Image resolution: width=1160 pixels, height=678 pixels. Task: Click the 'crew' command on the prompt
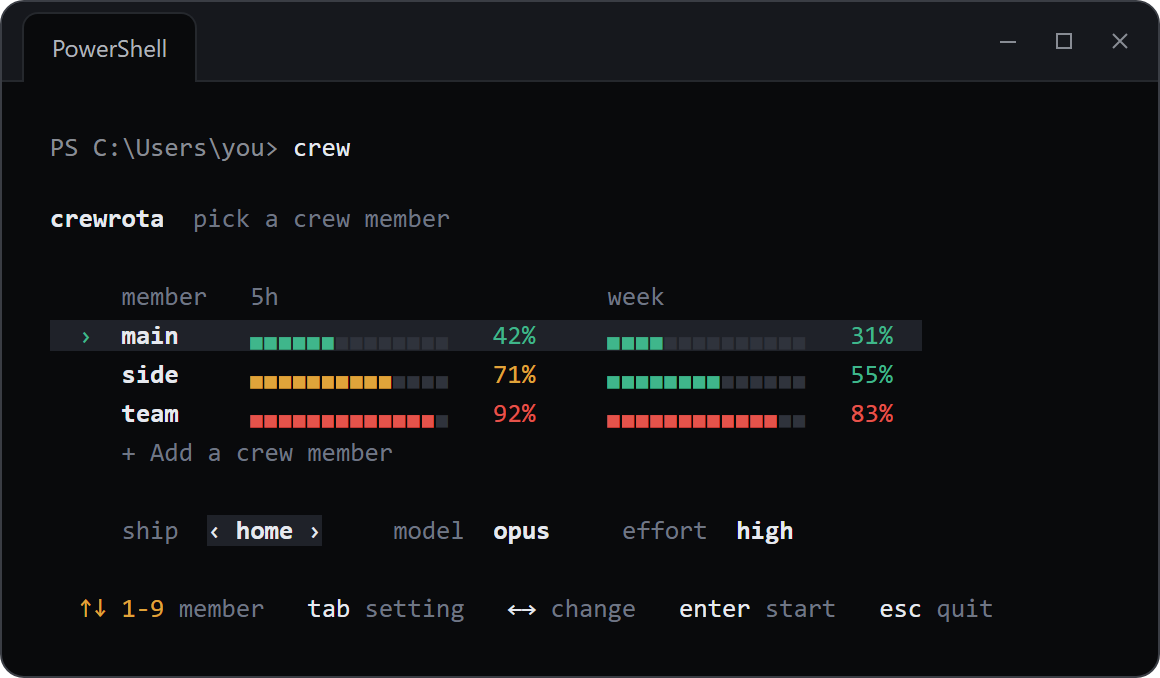322,149
